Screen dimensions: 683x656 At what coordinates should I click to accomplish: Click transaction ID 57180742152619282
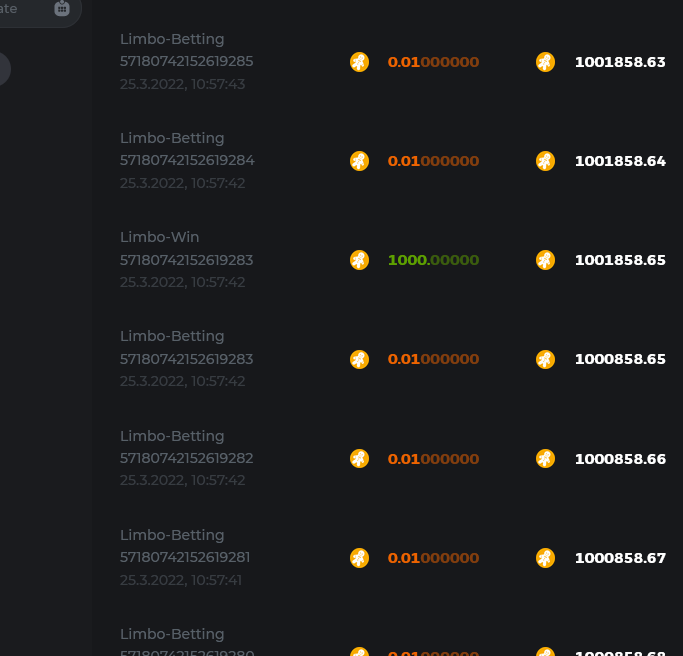187,458
